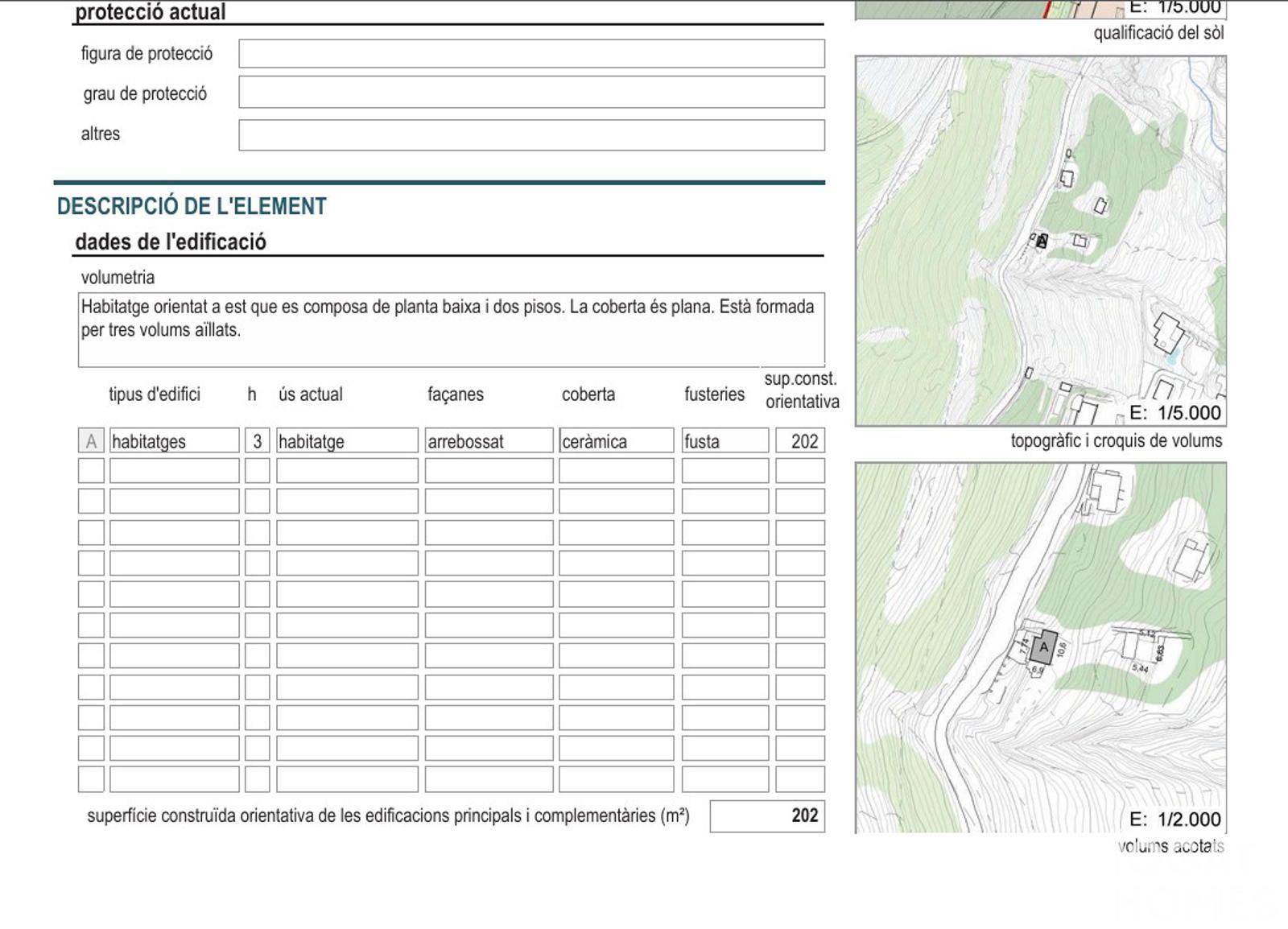Open the topogràfic 1/5.000 scale map
This screenshot has width=1288, height=929.
1040,242
